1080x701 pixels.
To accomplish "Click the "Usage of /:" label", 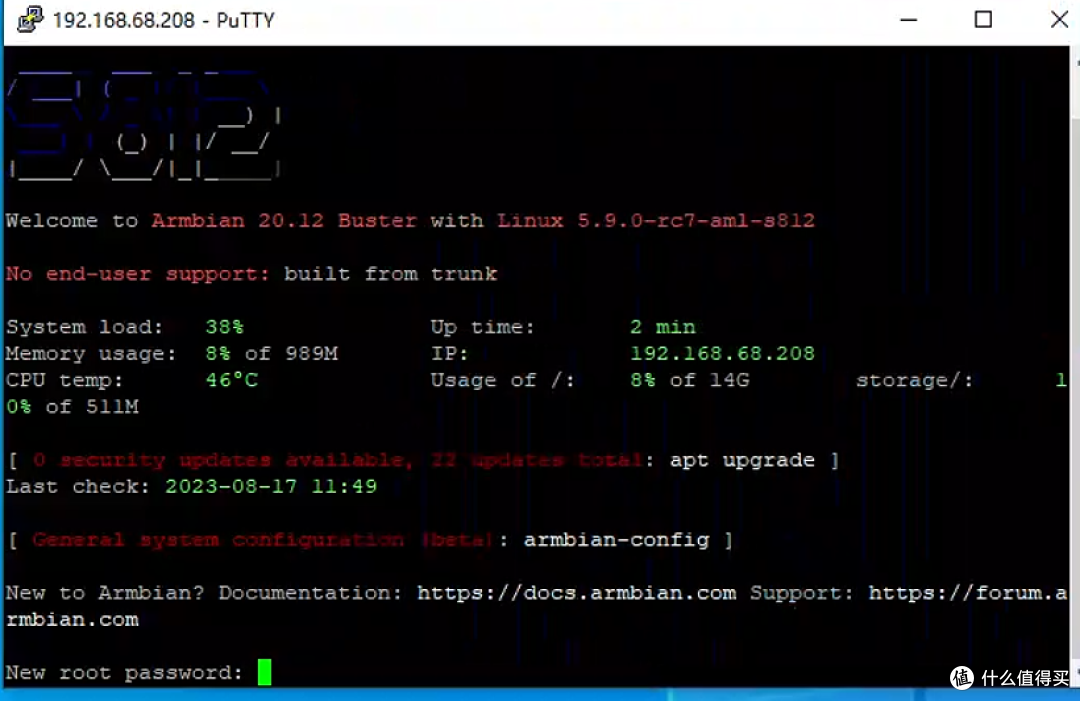I will (x=503, y=380).
